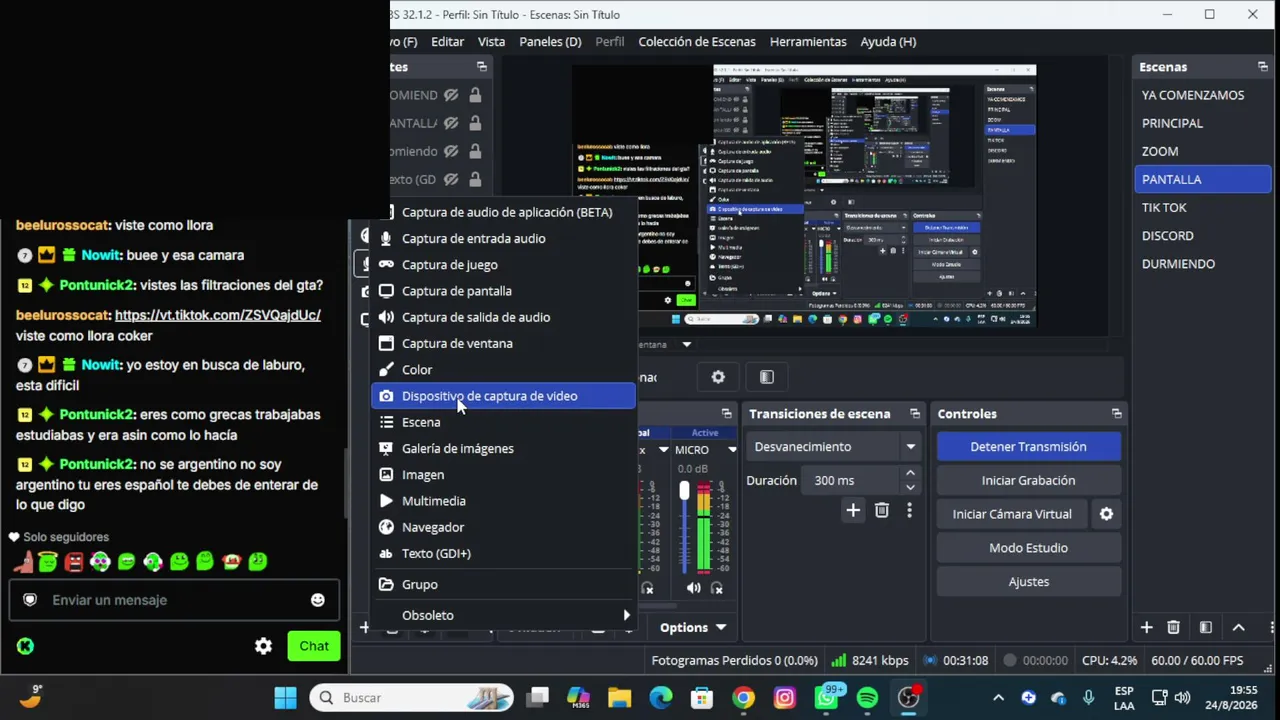This screenshot has width=1280, height=720.
Task: Add a new scene in Escenas
Action: [x=1146, y=627]
